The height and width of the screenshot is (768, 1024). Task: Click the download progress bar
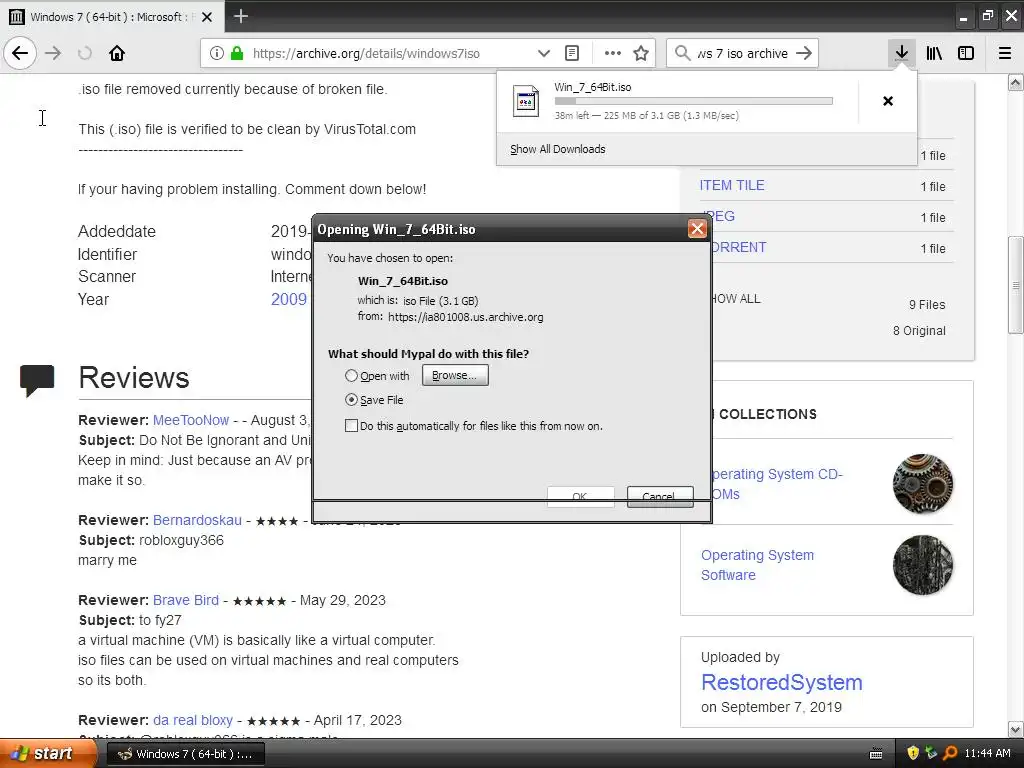pos(694,101)
